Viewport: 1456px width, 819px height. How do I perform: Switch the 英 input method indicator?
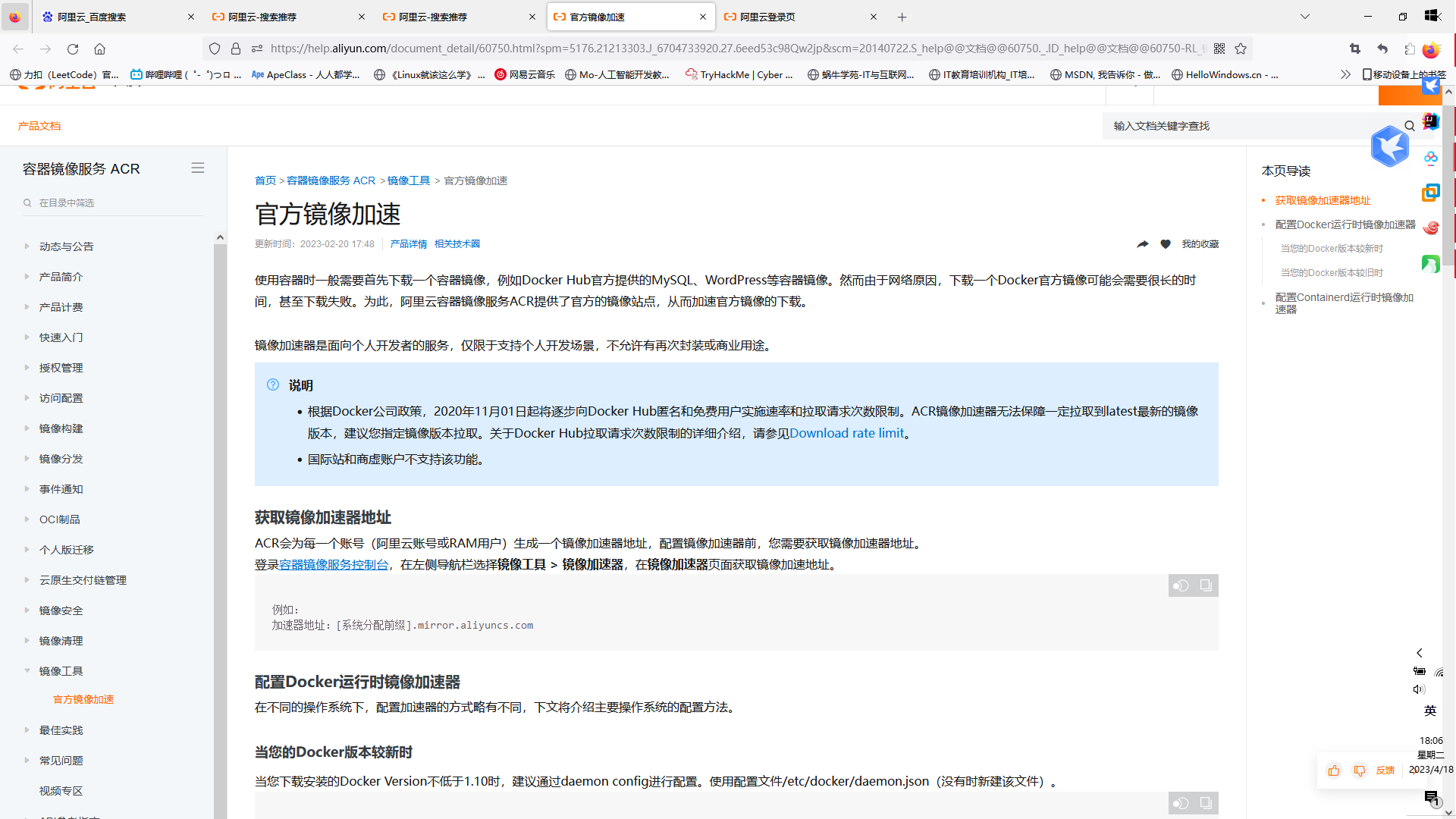coord(1430,711)
